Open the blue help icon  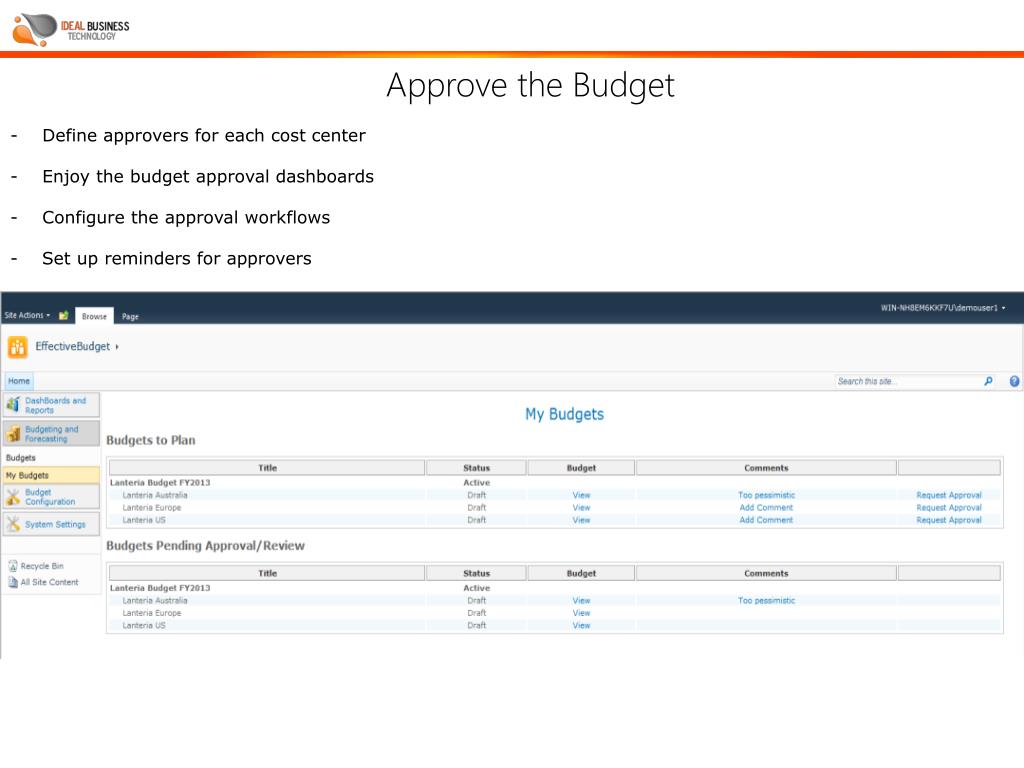click(1014, 381)
